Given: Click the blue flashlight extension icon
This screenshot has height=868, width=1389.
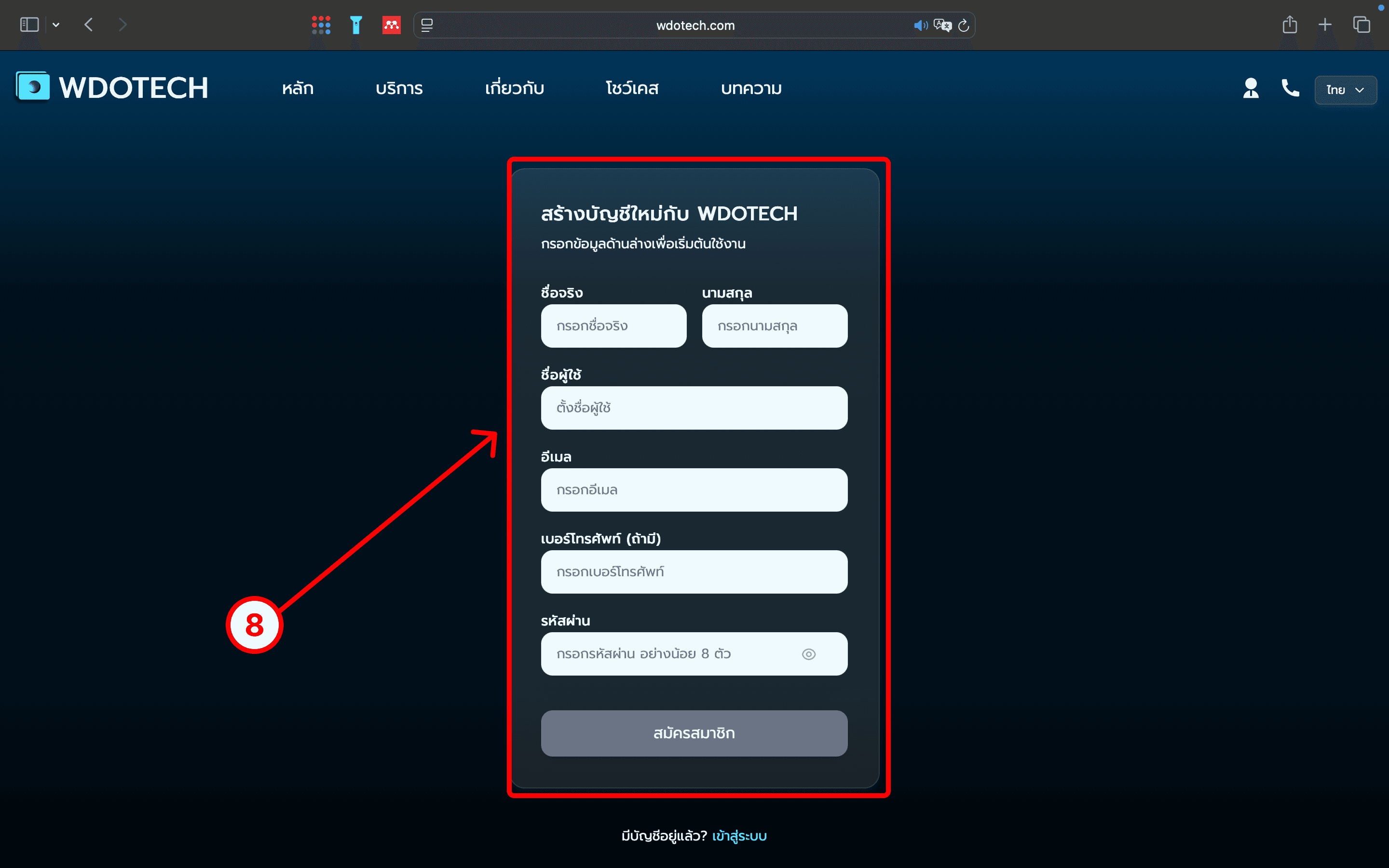Looking at the screenshot, I should click(x=356, y=25).
